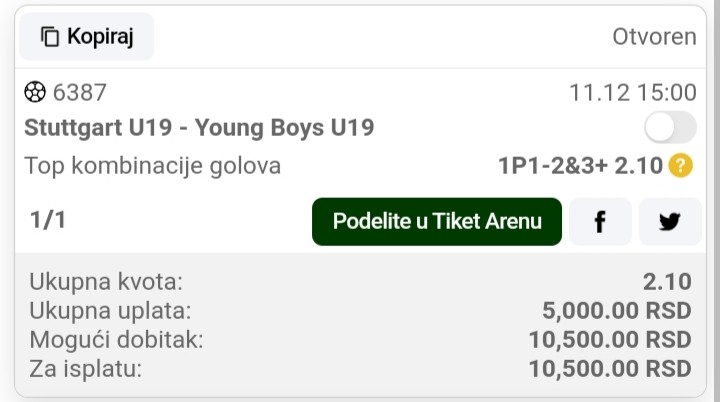Toggle the switch for Stuttgart U19 match
Screen dimensions: 720x402
[670, 127]
